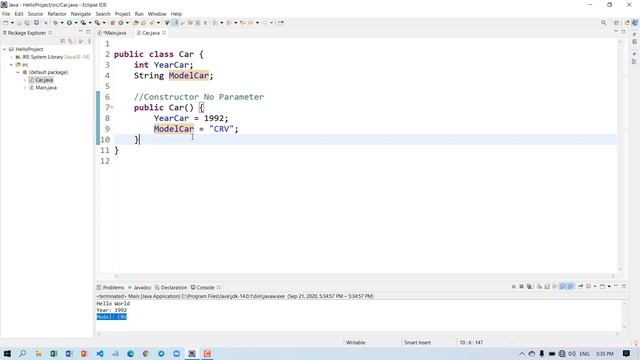Open the External Tools dropdown arrow
640x360 pixels.
(104, 23)
